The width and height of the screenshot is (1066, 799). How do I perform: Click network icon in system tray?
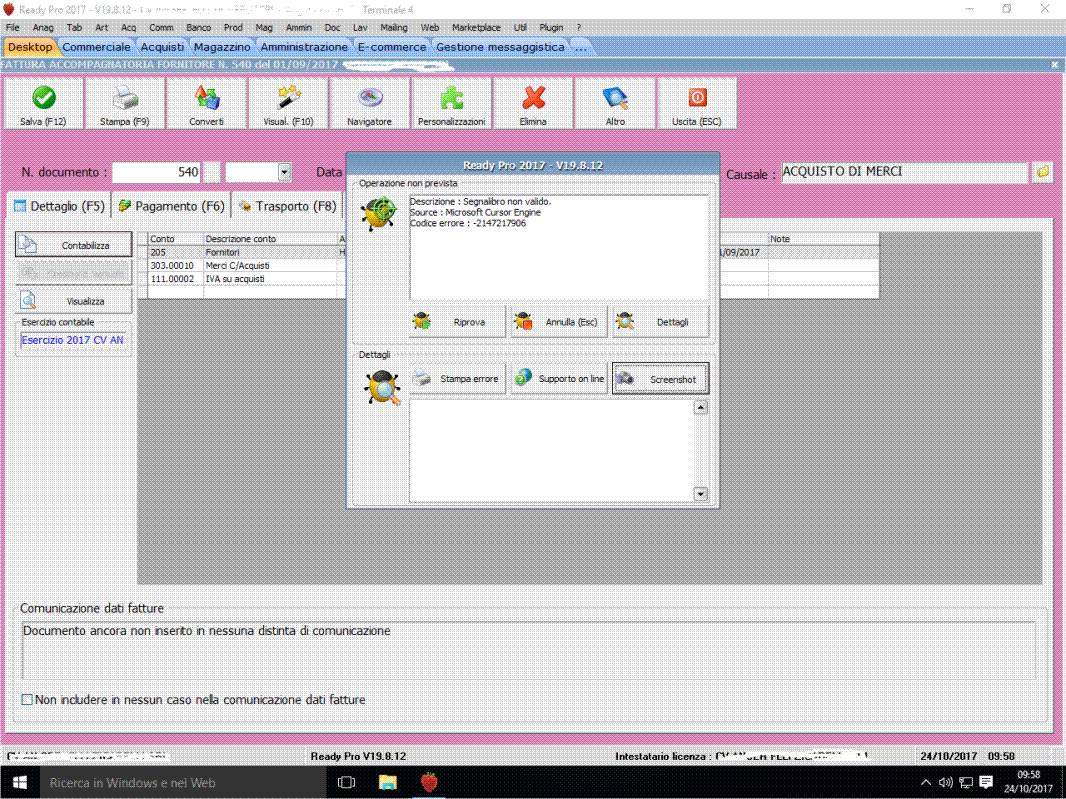tap(965, 782)
